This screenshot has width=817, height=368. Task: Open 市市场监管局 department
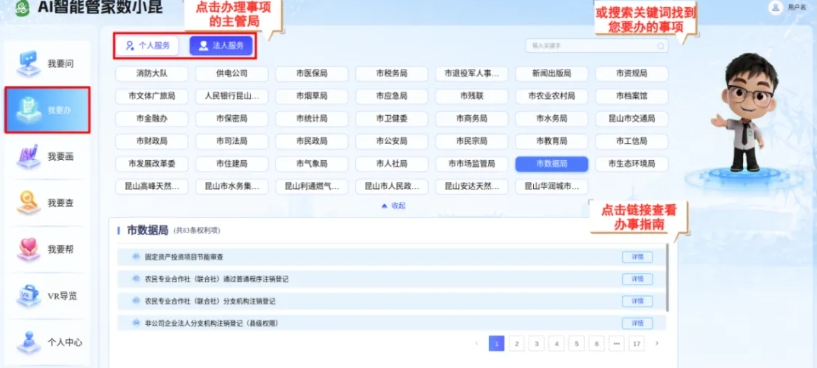pyautogui.click(x=472, y=164)
